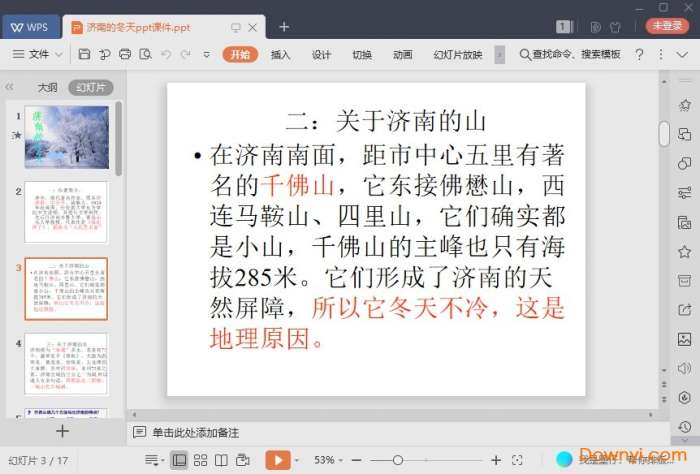
Task: Select slide 2 thumbnail
Action: pyautogui.click(x=66, y=212)
